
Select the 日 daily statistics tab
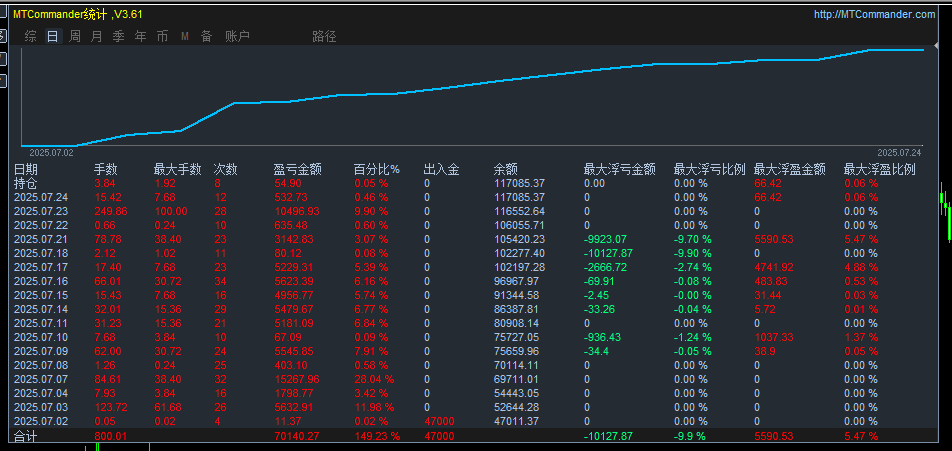pos(53,36)
